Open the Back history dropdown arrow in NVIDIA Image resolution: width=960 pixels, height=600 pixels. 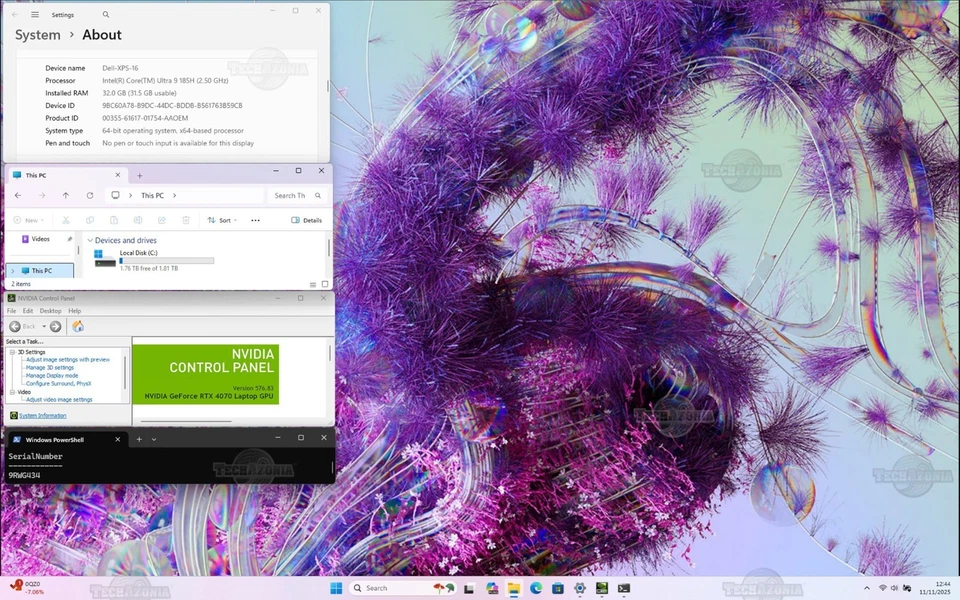(x=44, y=327)
